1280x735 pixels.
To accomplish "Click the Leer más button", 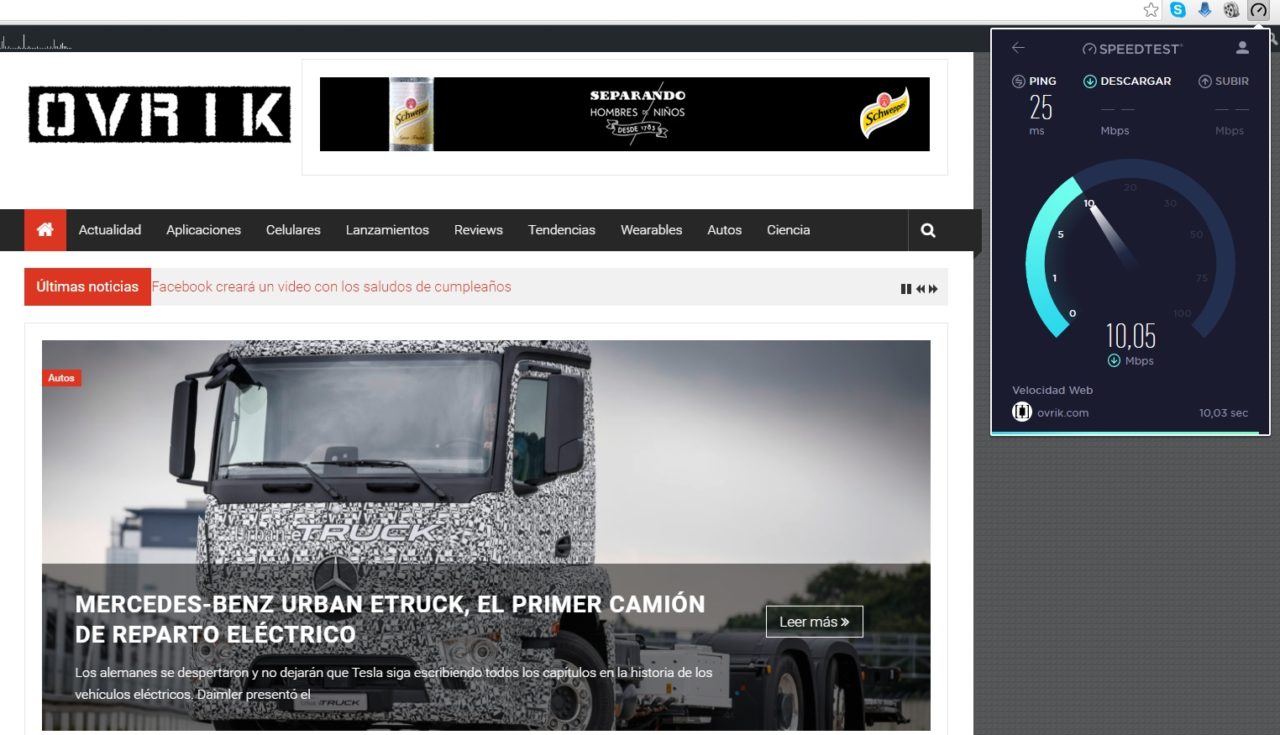I will [x=814, y=622].
